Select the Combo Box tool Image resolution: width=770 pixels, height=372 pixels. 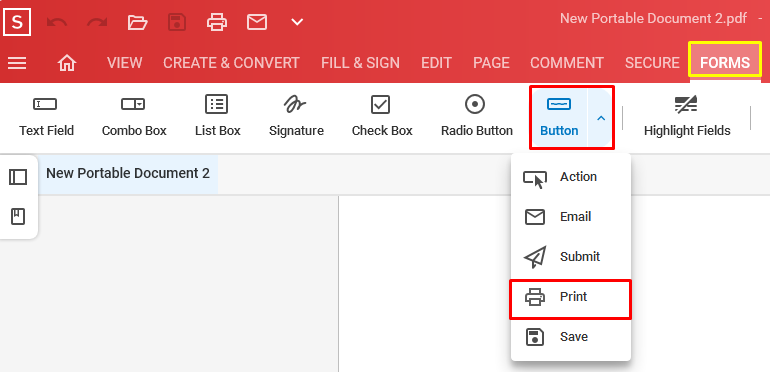coord(134,117)
